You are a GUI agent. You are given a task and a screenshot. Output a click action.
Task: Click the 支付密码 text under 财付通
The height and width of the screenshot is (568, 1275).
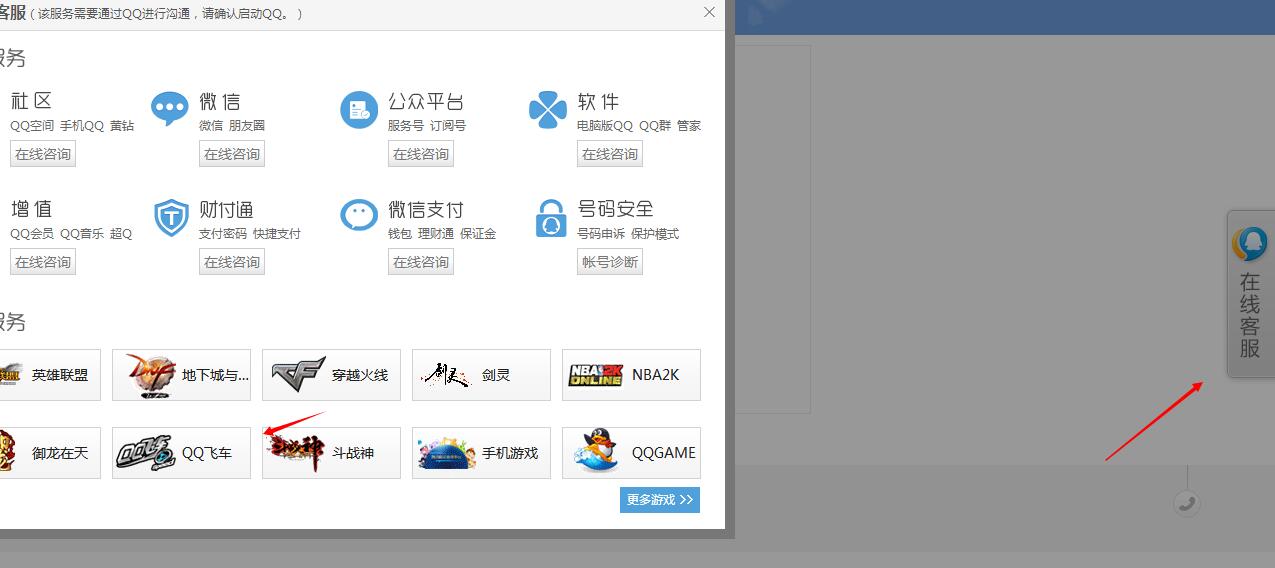tap(223, 234)
